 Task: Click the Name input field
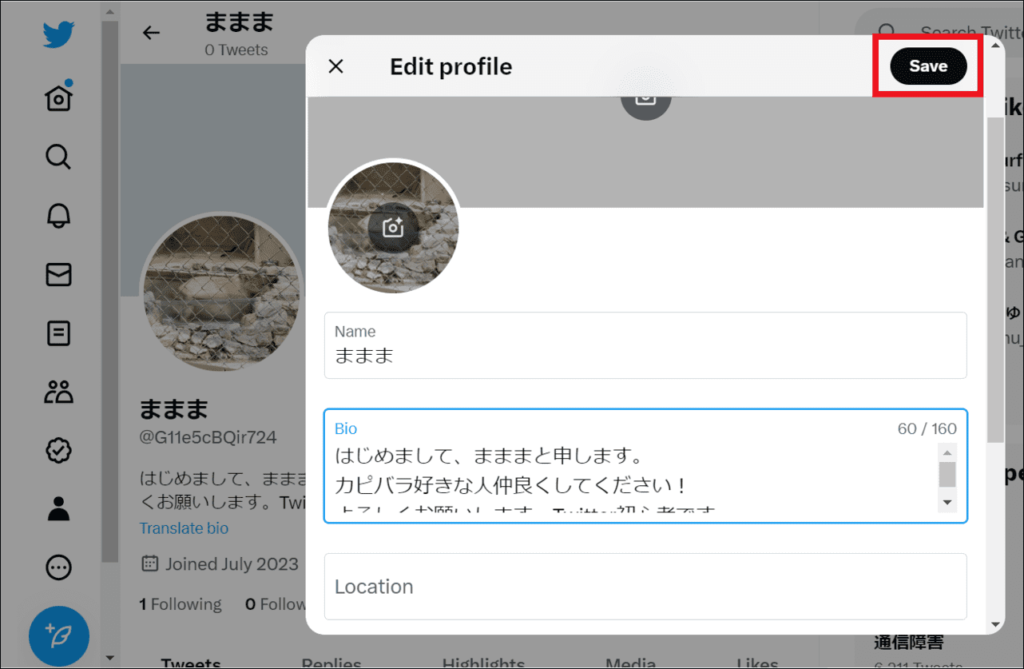point(645,346)
